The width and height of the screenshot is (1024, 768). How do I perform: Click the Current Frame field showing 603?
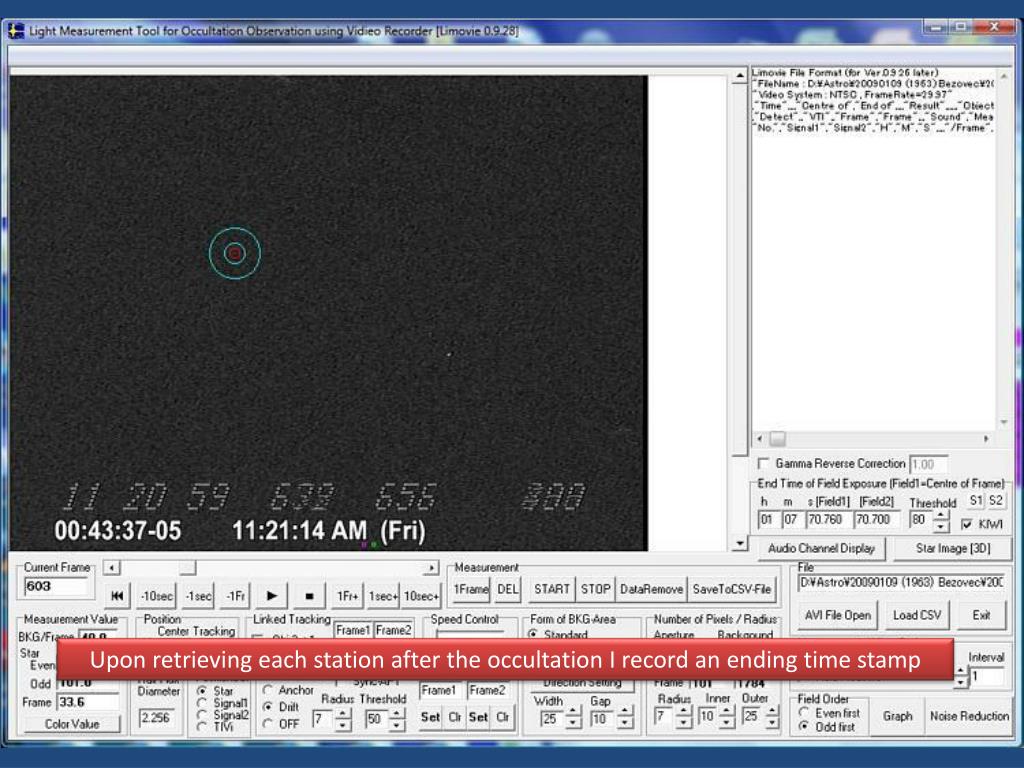(x=56, y=586)
